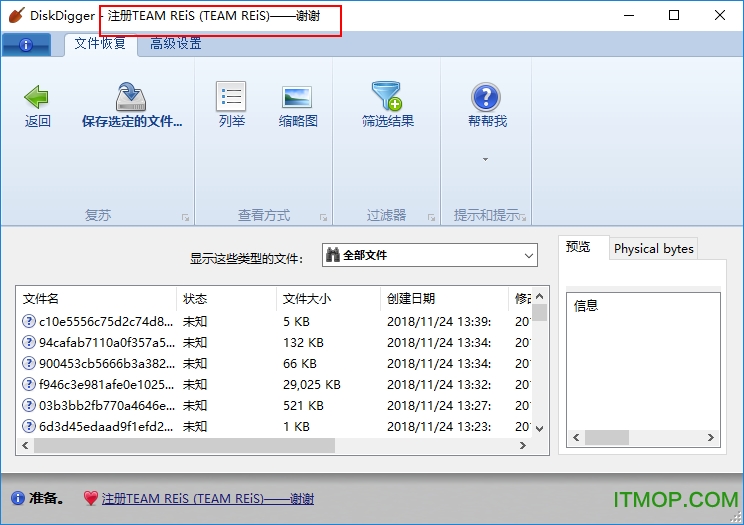
Task: Click the 帮帮我 help question icon
Action: coord(486,97)
